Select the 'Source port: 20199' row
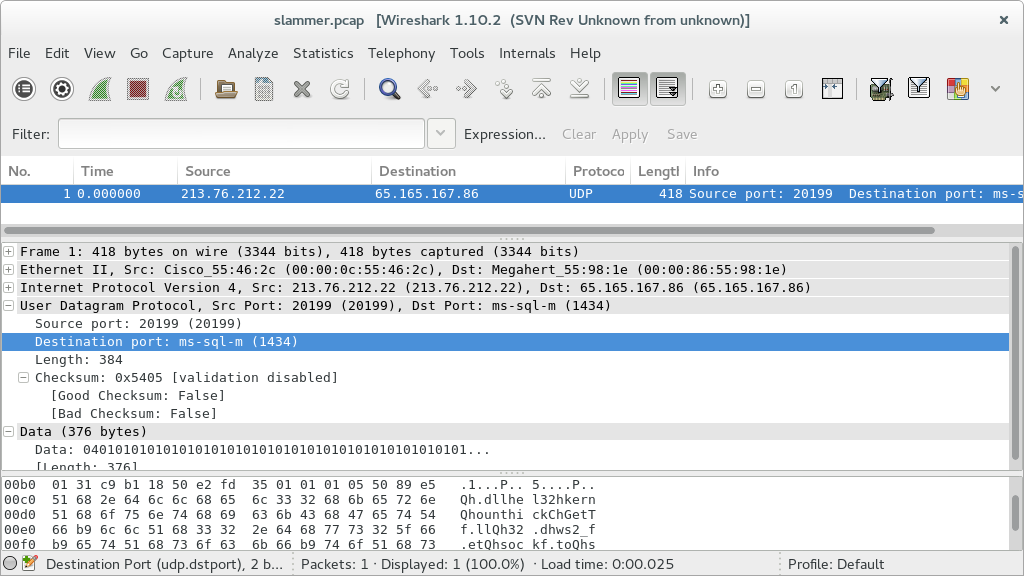 [505, 324]
